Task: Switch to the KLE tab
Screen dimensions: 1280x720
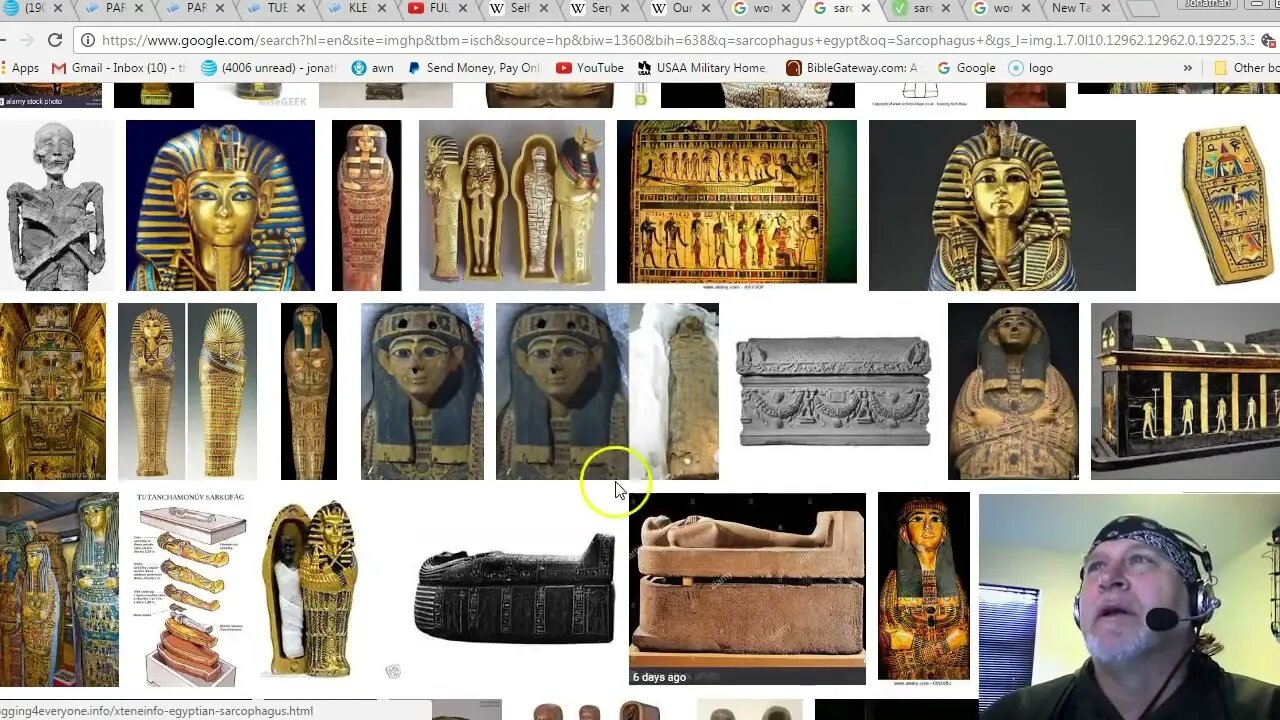Action: coord(356,9)
